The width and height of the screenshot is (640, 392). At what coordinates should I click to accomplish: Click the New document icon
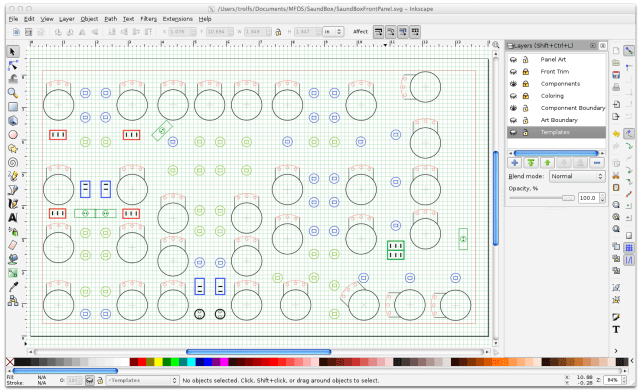coord(616,51)
